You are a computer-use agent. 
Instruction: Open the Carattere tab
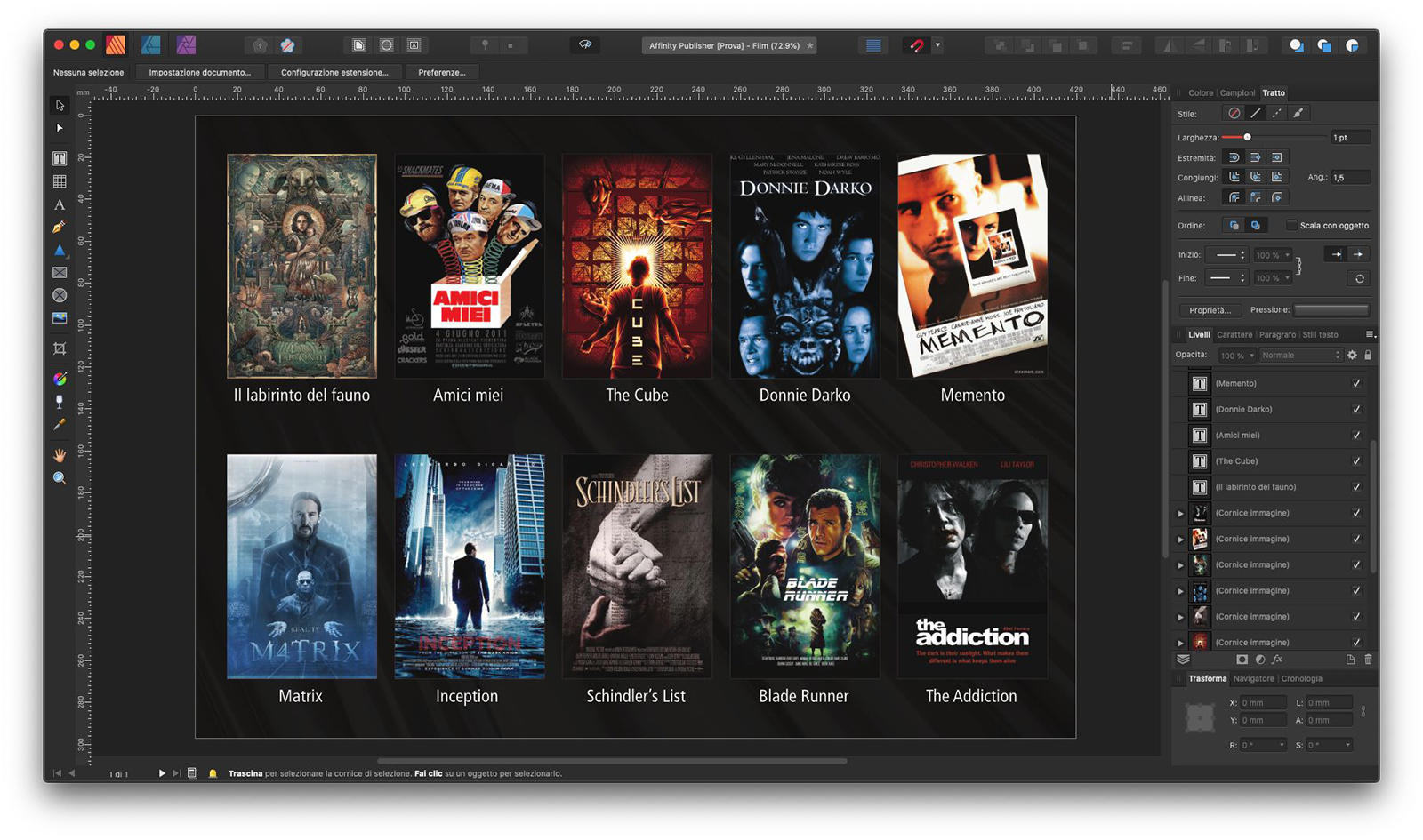pyautogui.click(x=1234, y=335)
